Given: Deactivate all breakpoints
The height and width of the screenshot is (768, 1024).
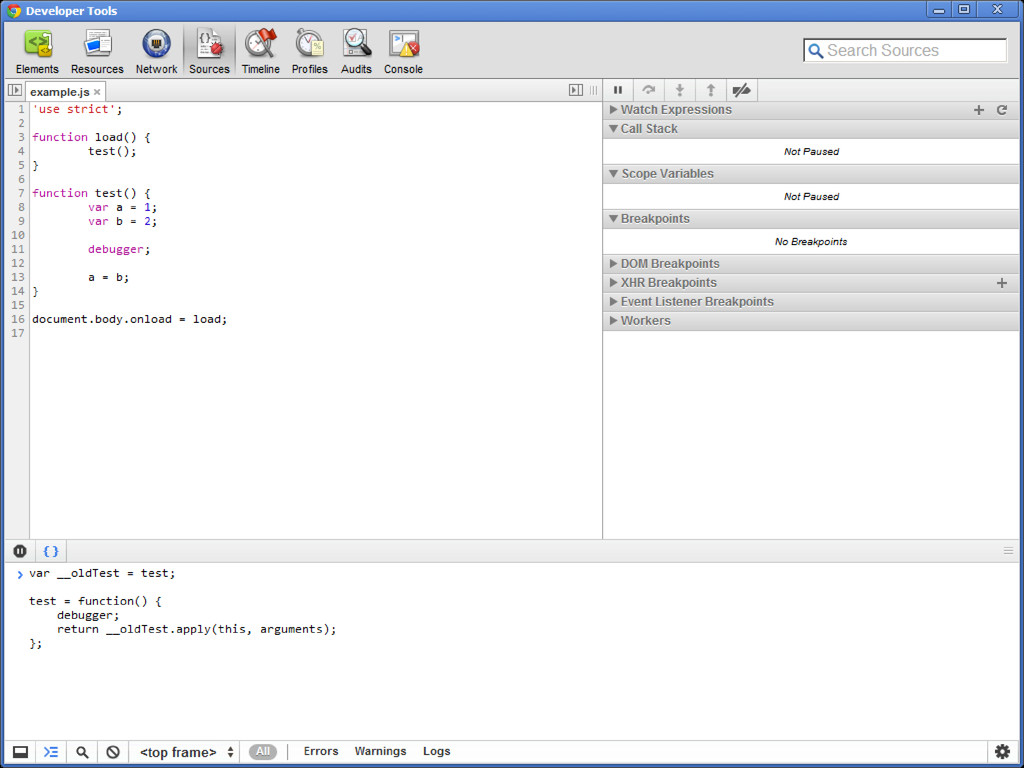Looking at the screenshot, I should tap(741, 90).
